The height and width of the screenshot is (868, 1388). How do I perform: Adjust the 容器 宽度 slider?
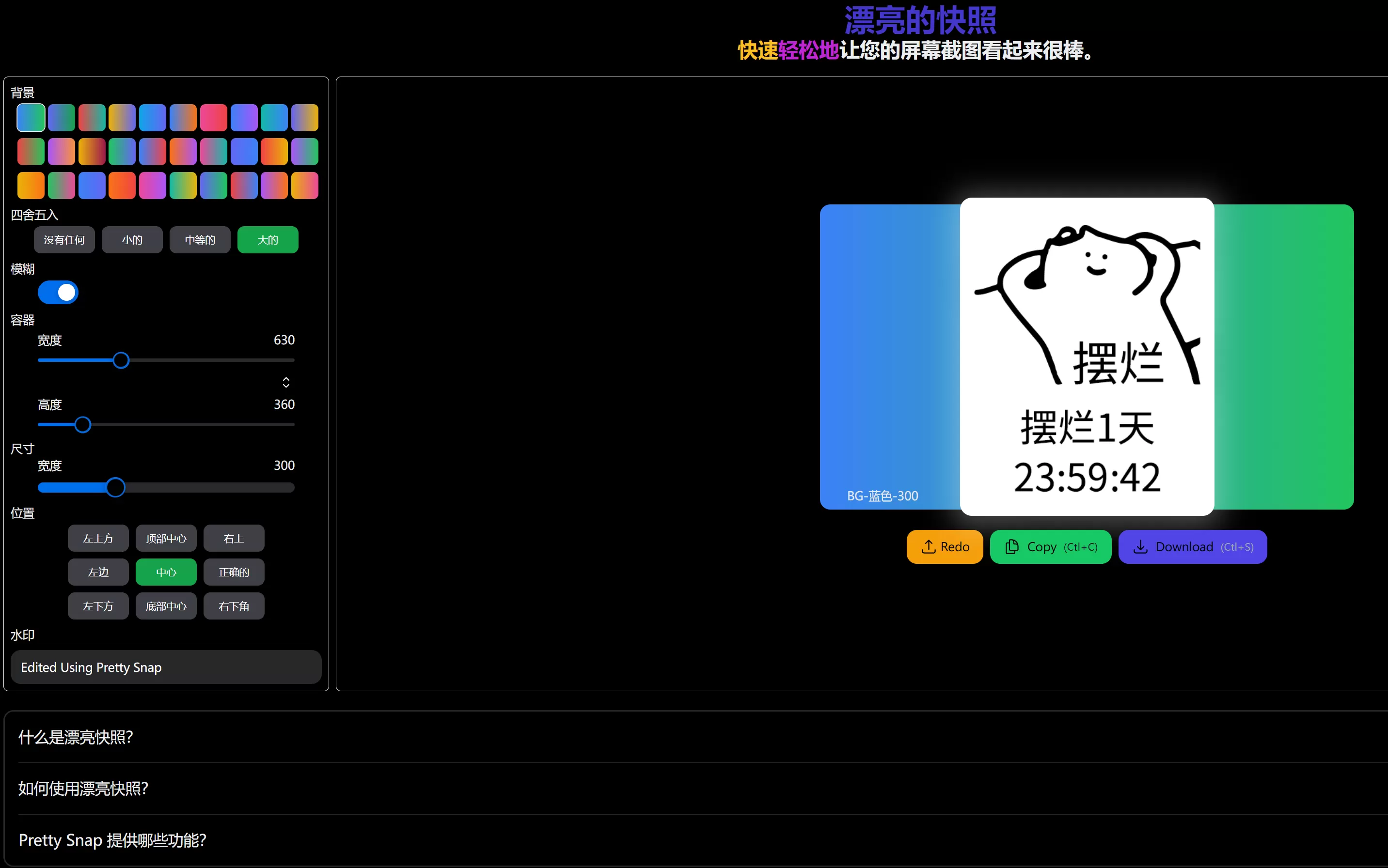point(121,360)
